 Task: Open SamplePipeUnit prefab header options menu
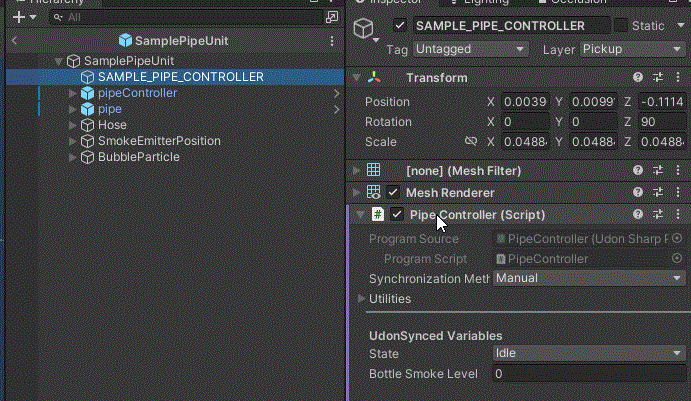click(332, 41)
